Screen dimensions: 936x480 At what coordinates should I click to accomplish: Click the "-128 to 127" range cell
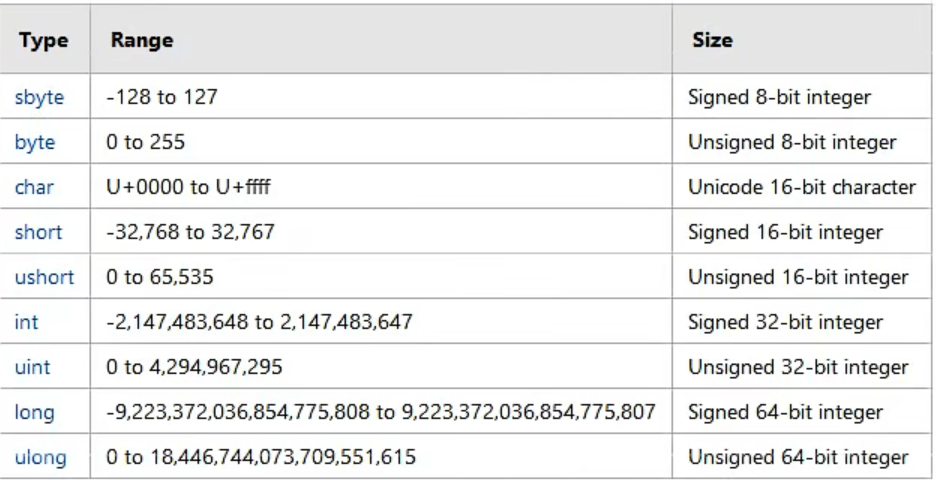(161, 98)
